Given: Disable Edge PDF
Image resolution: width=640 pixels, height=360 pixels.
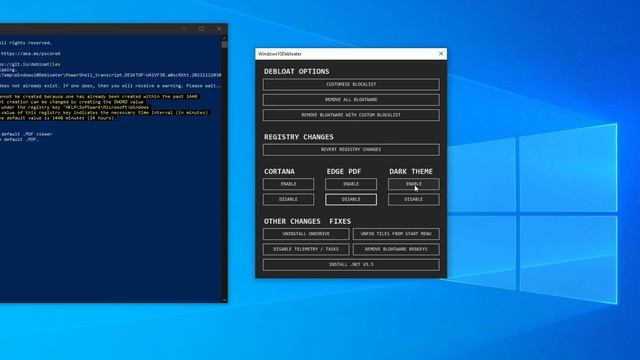Looking at the screenshot, I should click(351, 199).
